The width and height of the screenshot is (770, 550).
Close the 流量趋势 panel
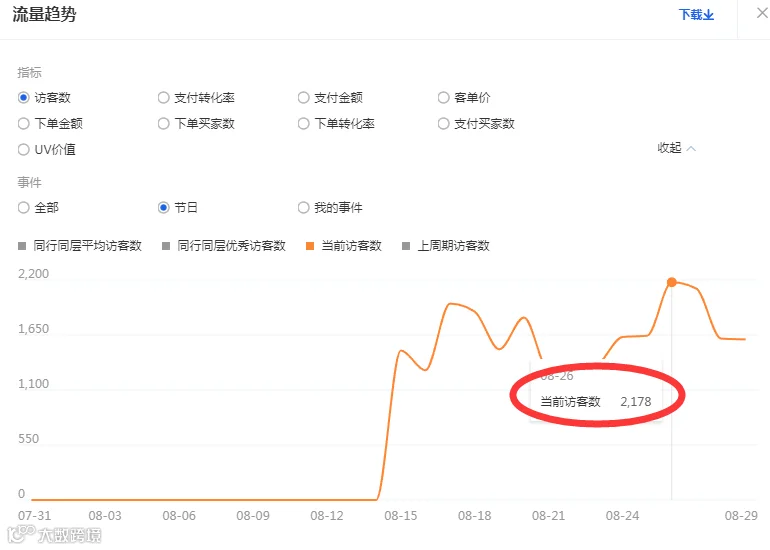pyautogui.click(x=762, y=13)
